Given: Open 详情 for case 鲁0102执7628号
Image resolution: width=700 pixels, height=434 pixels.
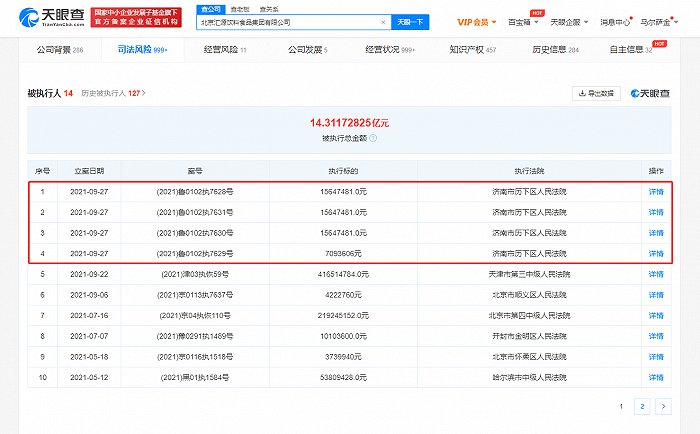Looking at the screenshot, I should pyautogui.click(x=656, y=192).
